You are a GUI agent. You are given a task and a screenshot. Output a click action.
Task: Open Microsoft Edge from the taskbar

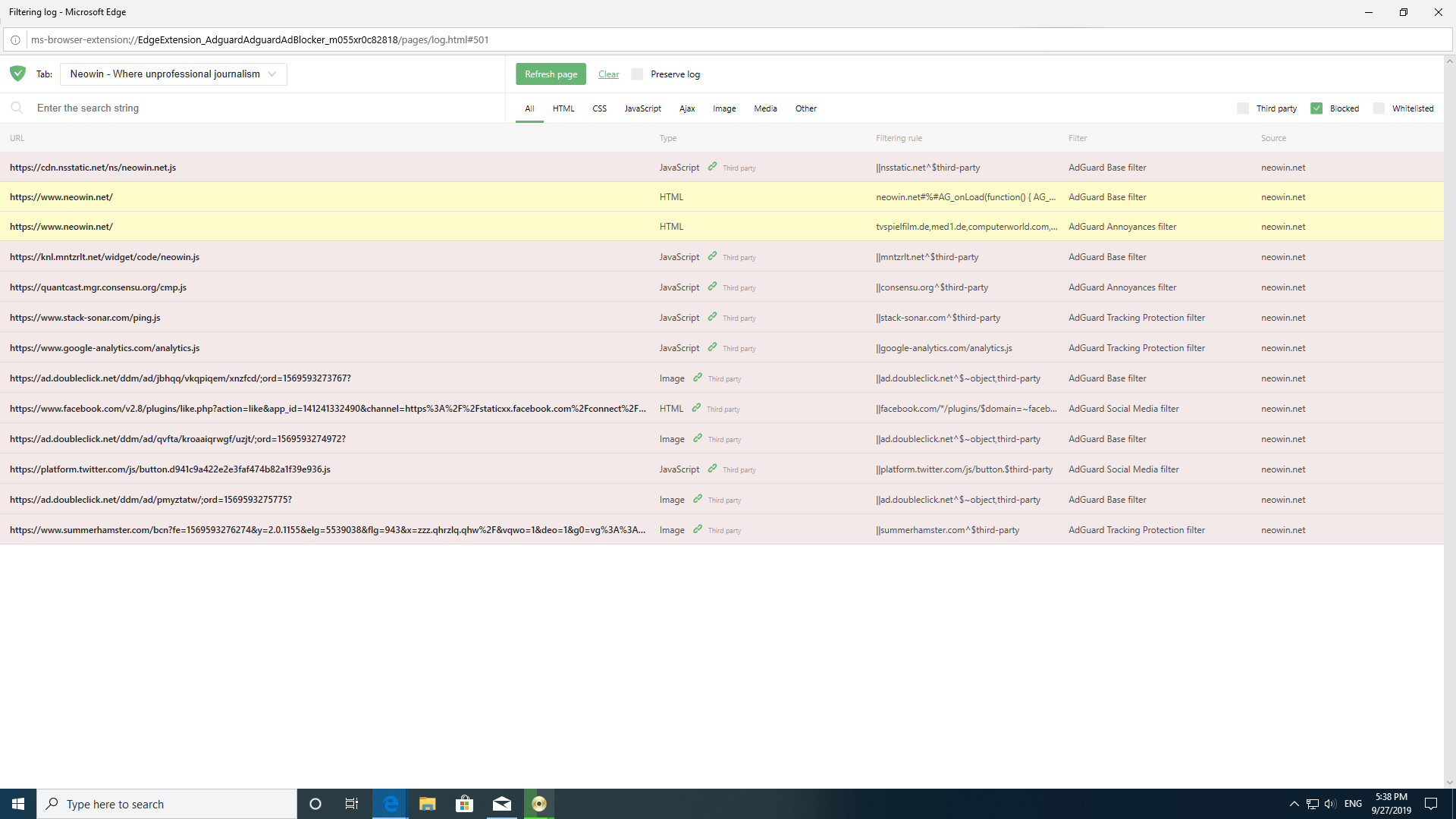(390, 803)
